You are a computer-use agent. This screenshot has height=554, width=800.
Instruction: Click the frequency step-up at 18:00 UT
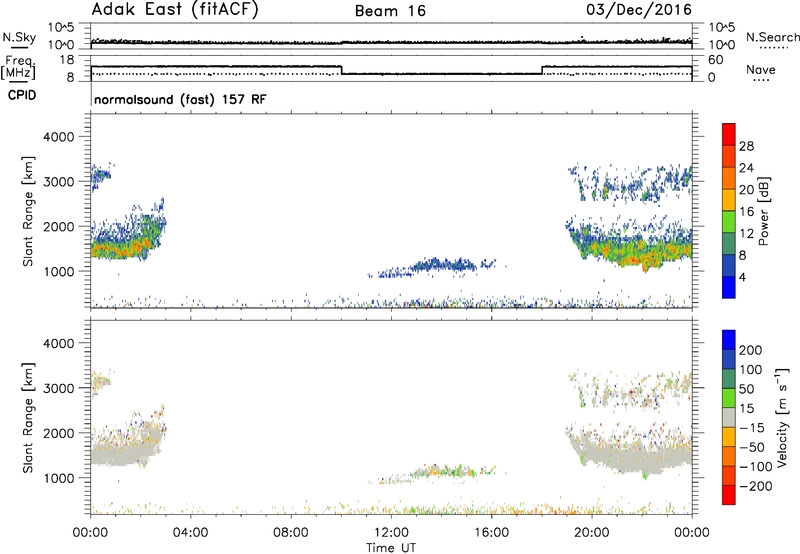tap(542, 70)
